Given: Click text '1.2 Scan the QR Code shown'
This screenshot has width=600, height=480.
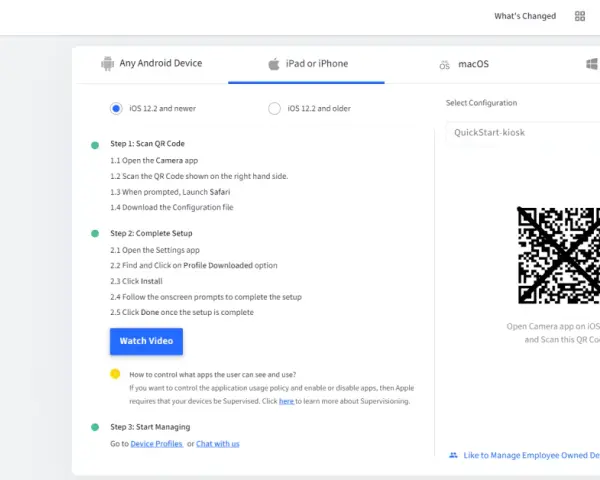Looking at the screenshot, I should (199, 176).
